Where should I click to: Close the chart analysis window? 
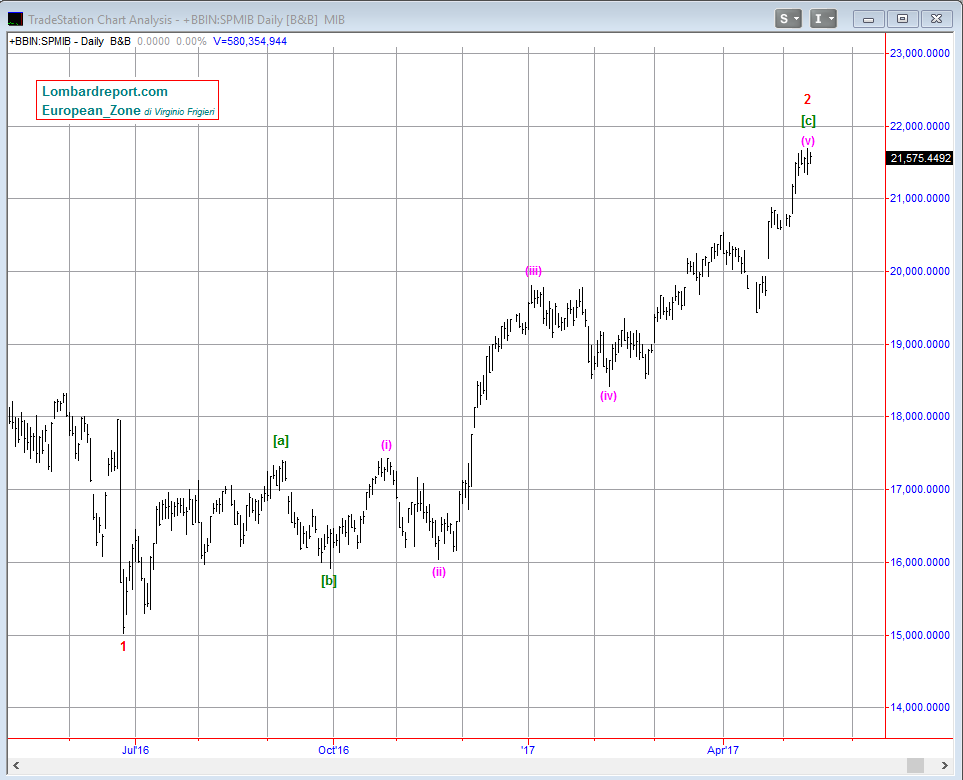pos(936,19)
